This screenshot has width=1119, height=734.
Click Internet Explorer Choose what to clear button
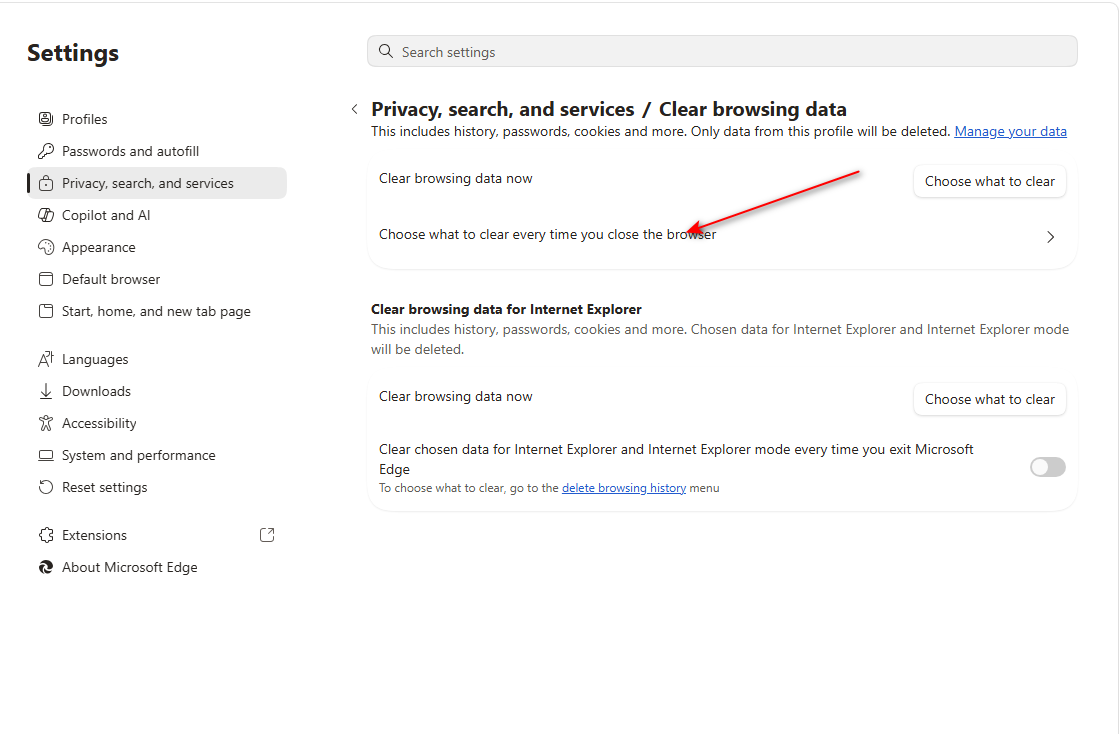989,399
